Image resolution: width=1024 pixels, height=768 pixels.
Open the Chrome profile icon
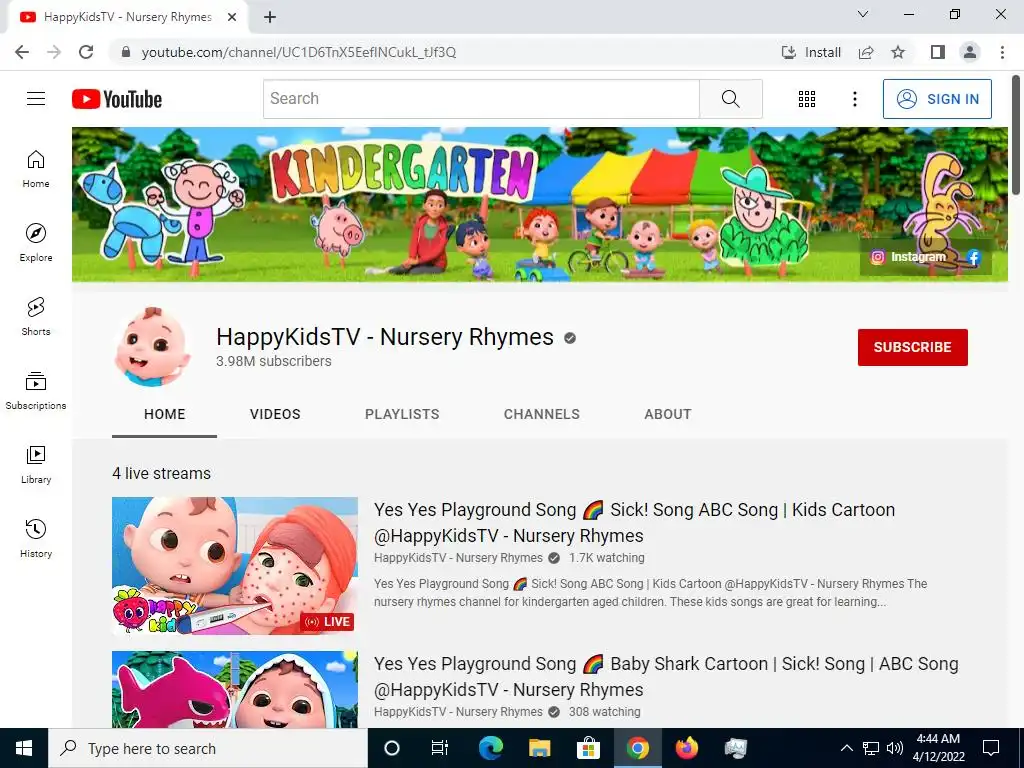coord(970,52)
